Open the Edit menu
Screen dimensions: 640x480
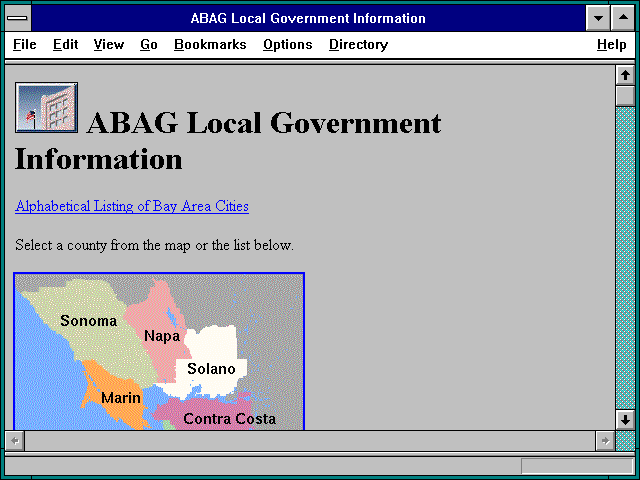[65, 44]
